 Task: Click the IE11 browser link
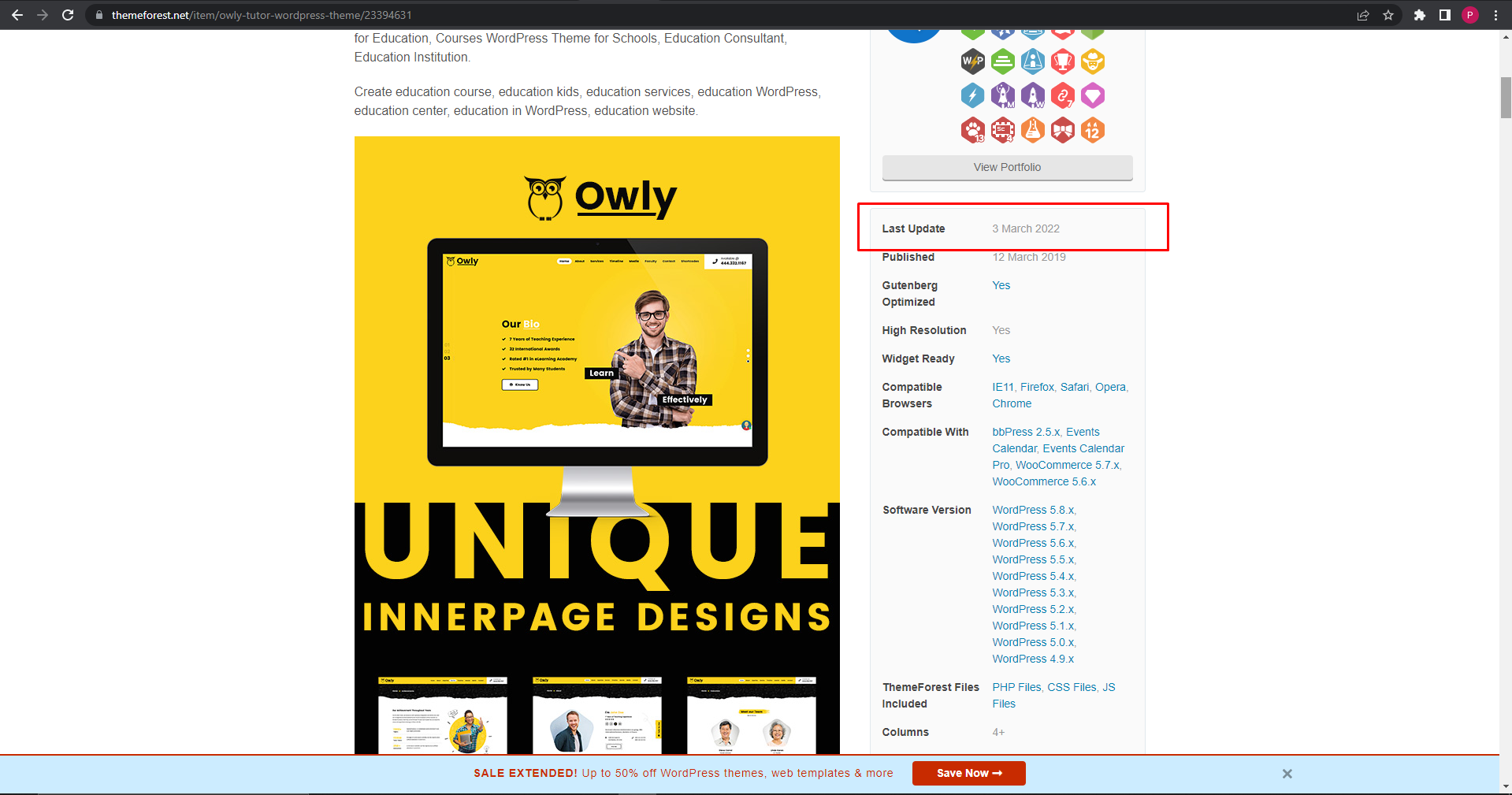click(1003, 387)
